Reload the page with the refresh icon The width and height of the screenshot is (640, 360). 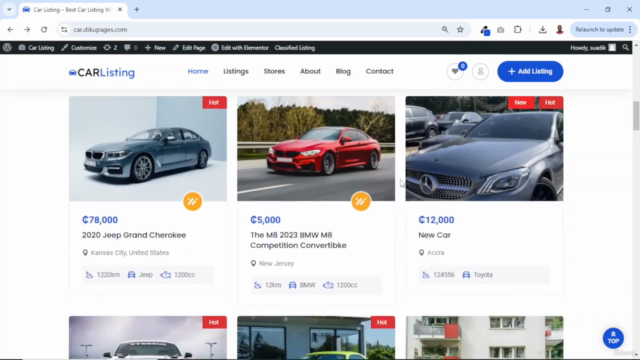click(x=44, y=29)
